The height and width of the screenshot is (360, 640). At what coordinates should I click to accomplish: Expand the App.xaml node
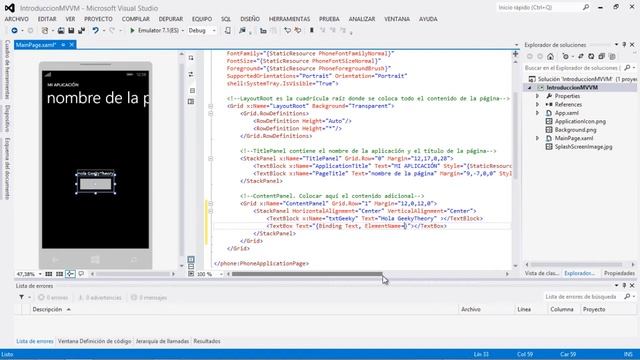click(x=538, y=113)
